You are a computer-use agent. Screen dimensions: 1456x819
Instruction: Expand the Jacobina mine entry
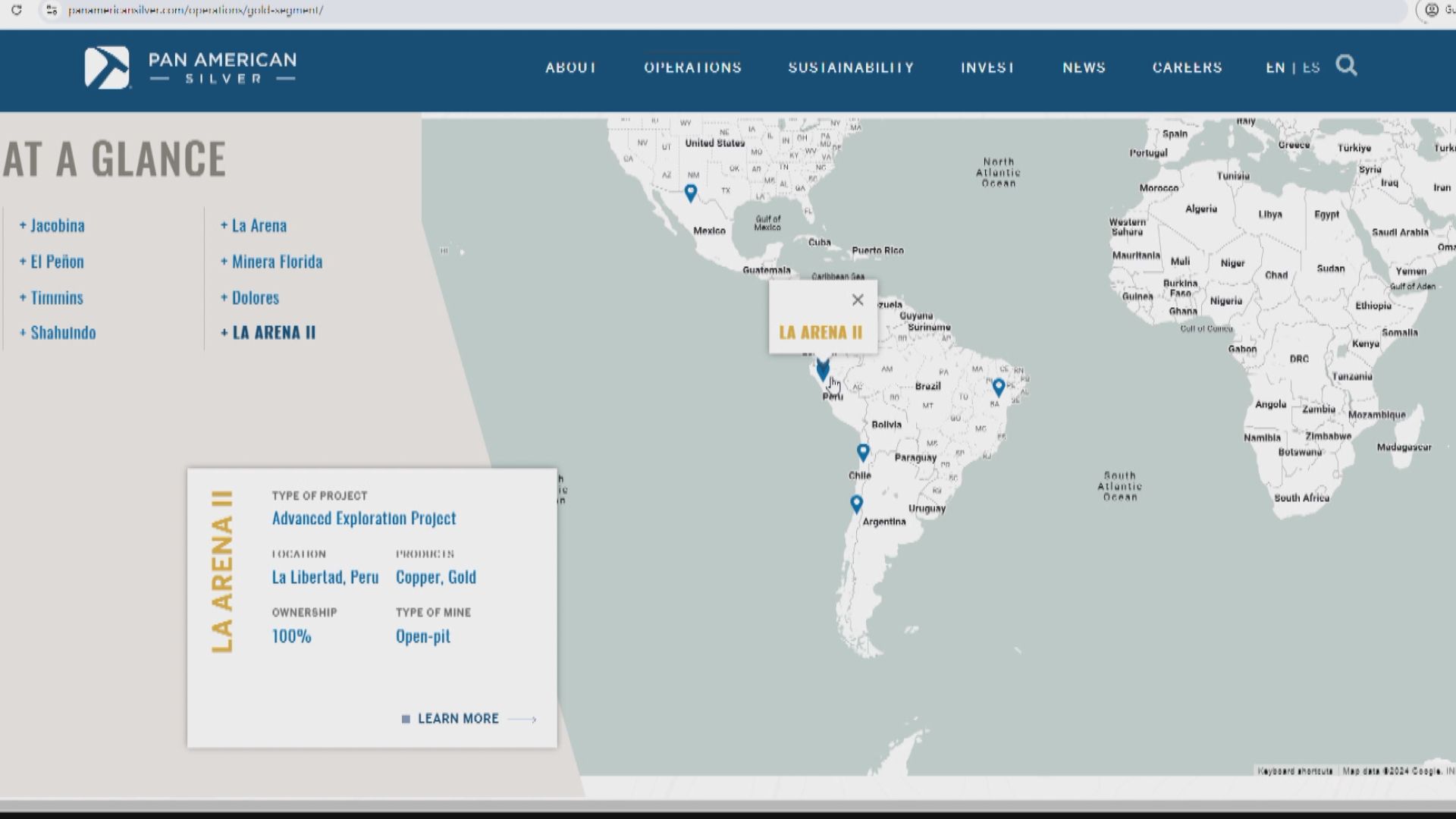pyautogui.click(x=52, y=225)
